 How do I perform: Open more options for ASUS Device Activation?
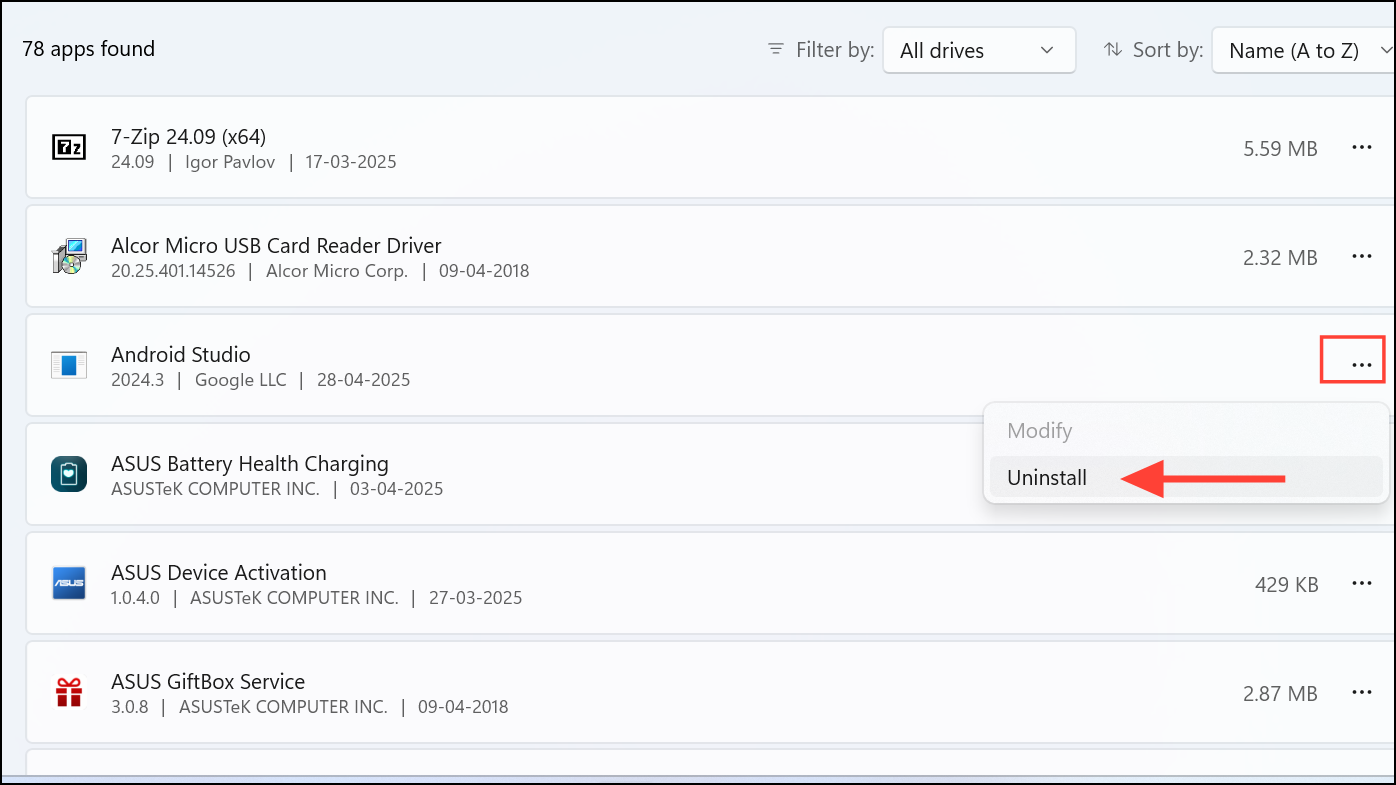click(x=1361, y=583)
